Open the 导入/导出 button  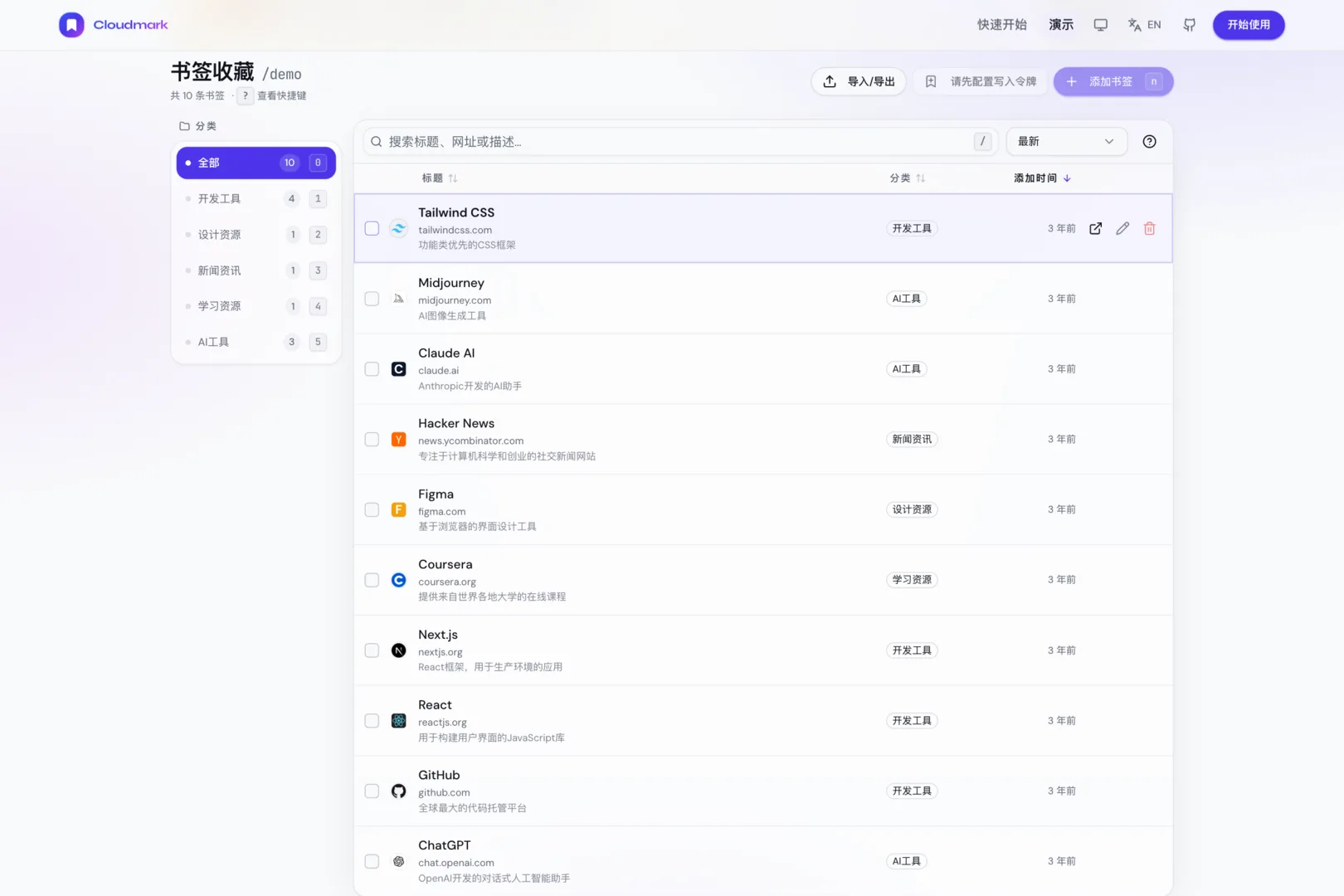[x=859, y=81]
